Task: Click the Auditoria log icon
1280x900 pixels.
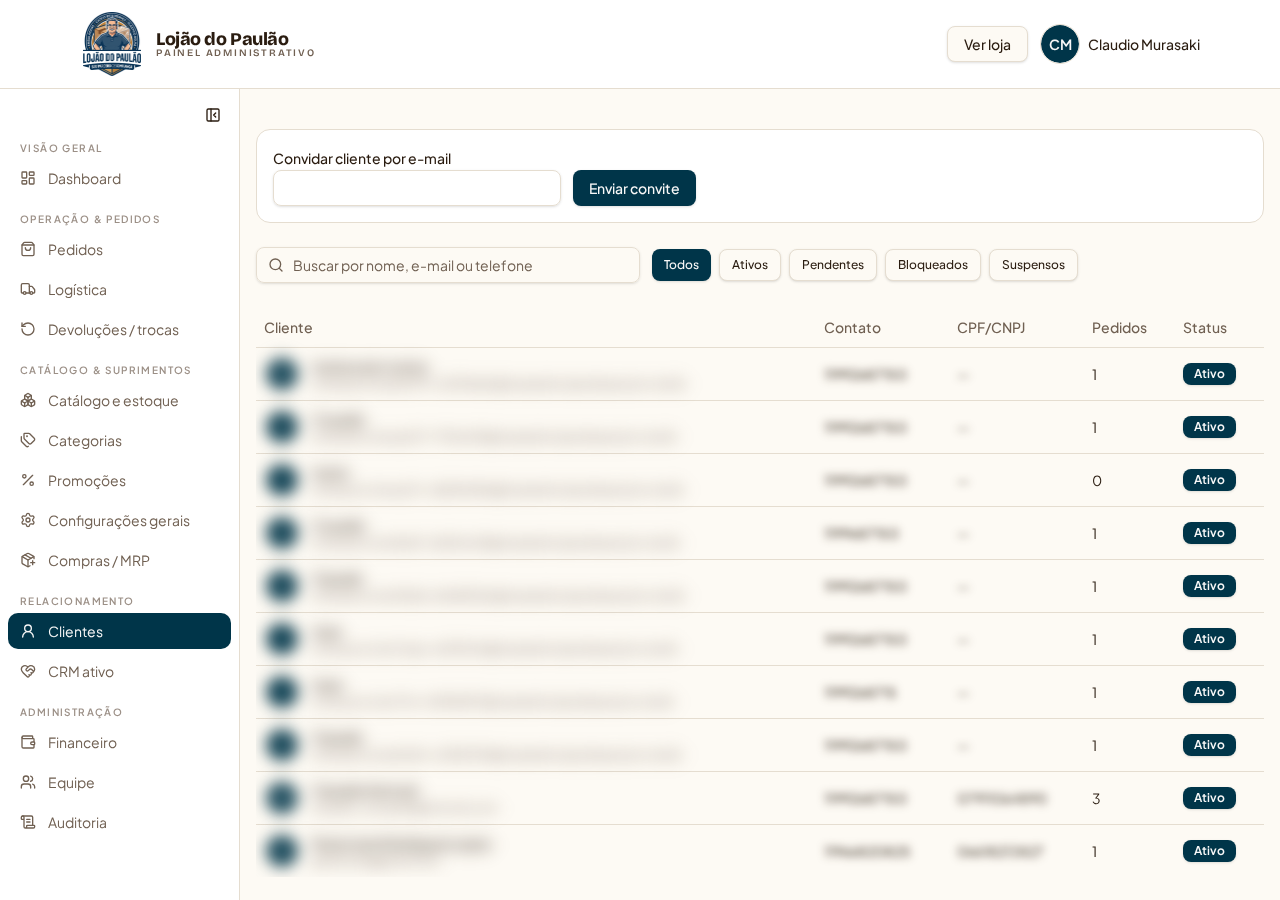Action: click(28, 822)
